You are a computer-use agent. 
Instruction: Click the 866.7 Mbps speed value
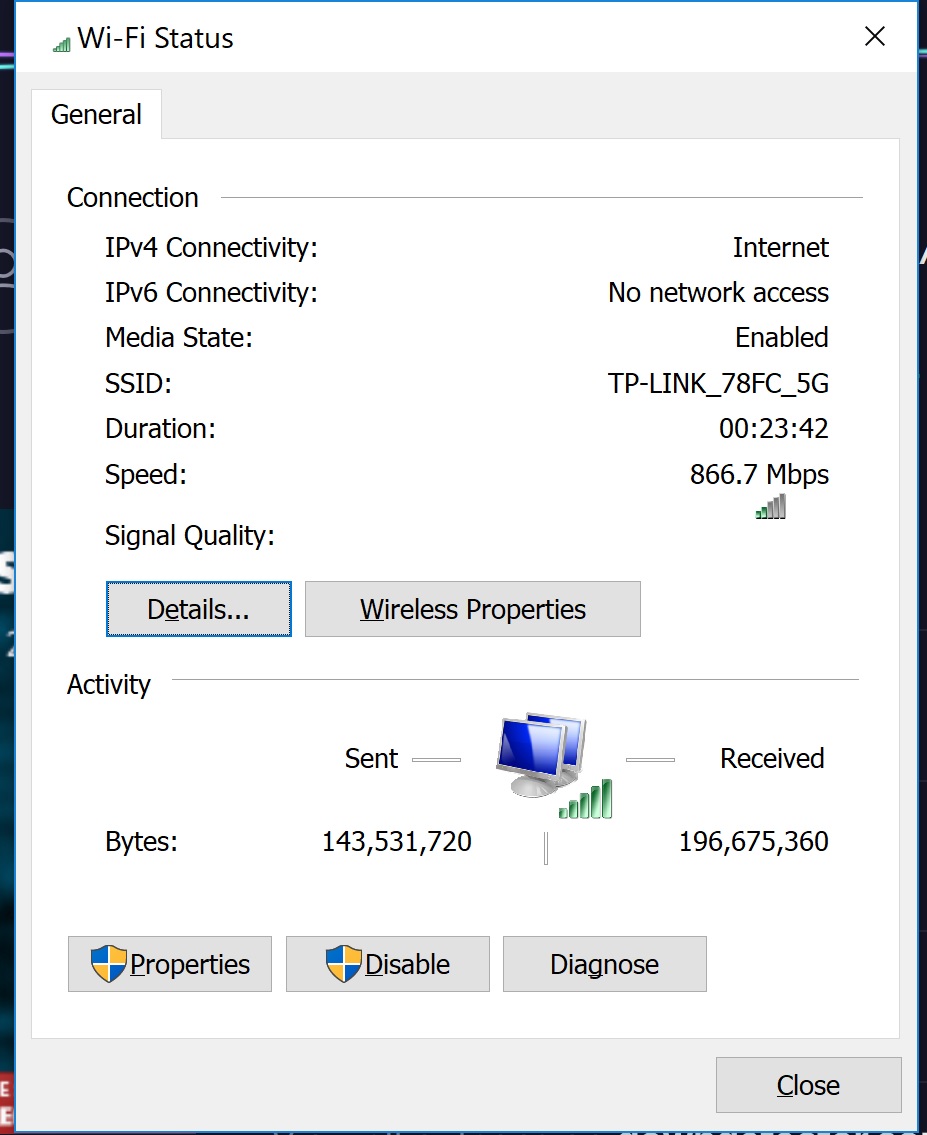tap(759, 474)
